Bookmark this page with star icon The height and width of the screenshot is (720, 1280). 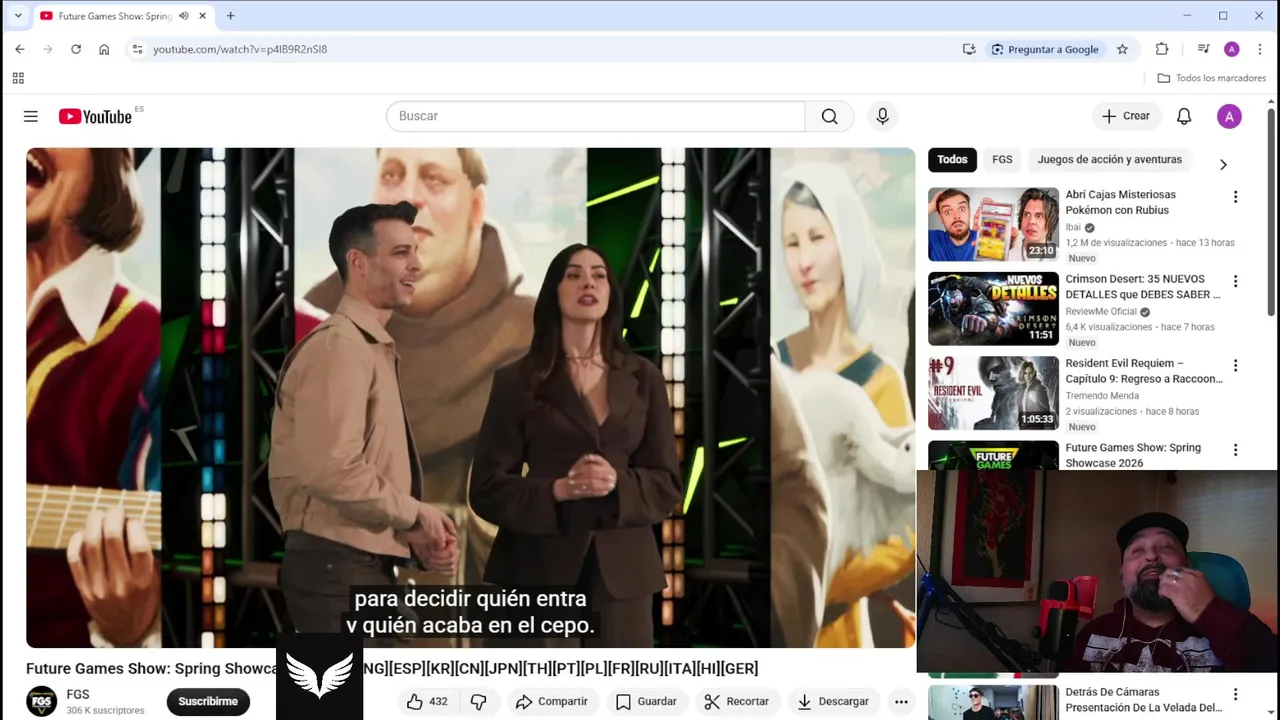click(1122, 49)
